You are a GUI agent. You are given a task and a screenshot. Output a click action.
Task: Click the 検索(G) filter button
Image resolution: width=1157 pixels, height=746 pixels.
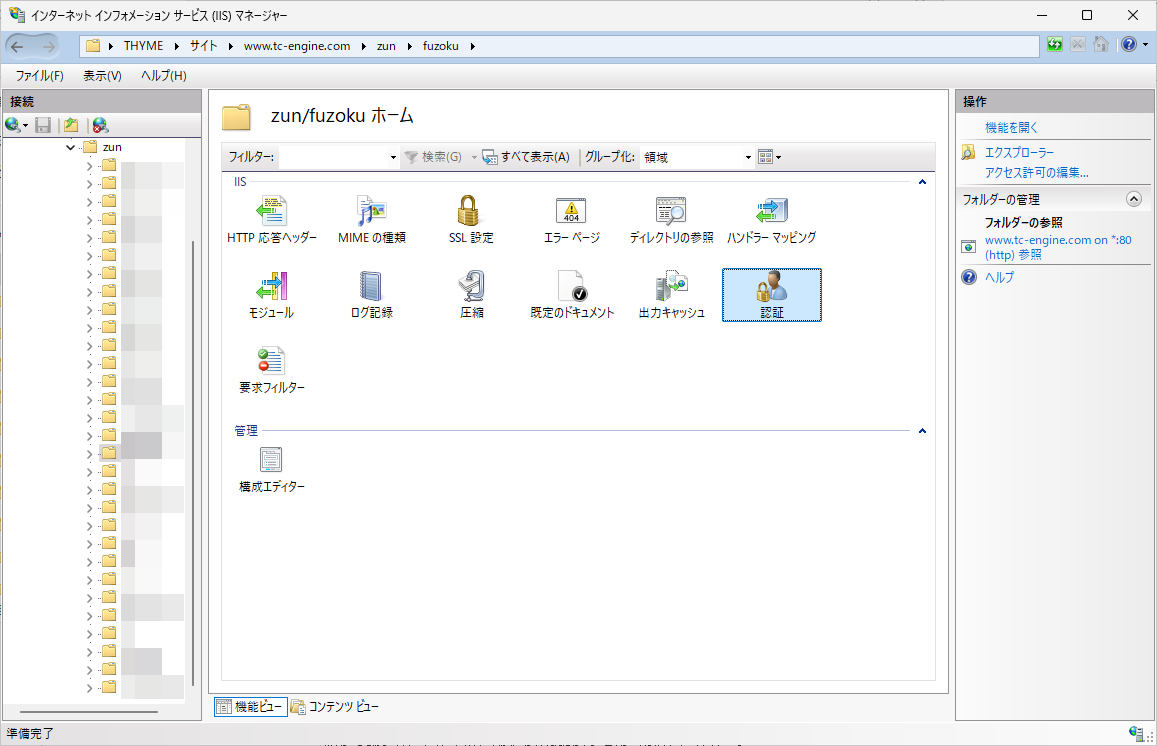[x=434, y=157]
